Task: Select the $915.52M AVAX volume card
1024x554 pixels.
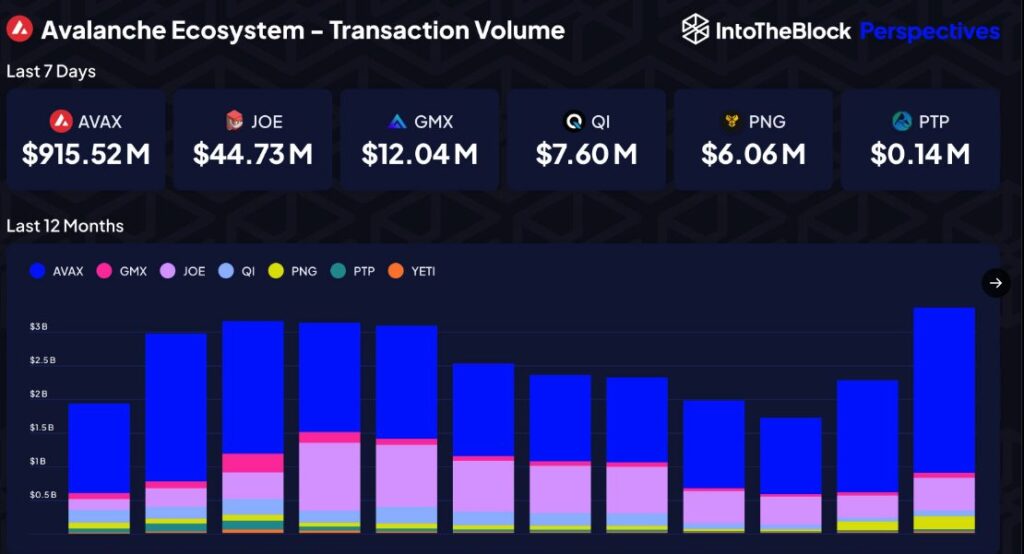Action: coord(86,140)
